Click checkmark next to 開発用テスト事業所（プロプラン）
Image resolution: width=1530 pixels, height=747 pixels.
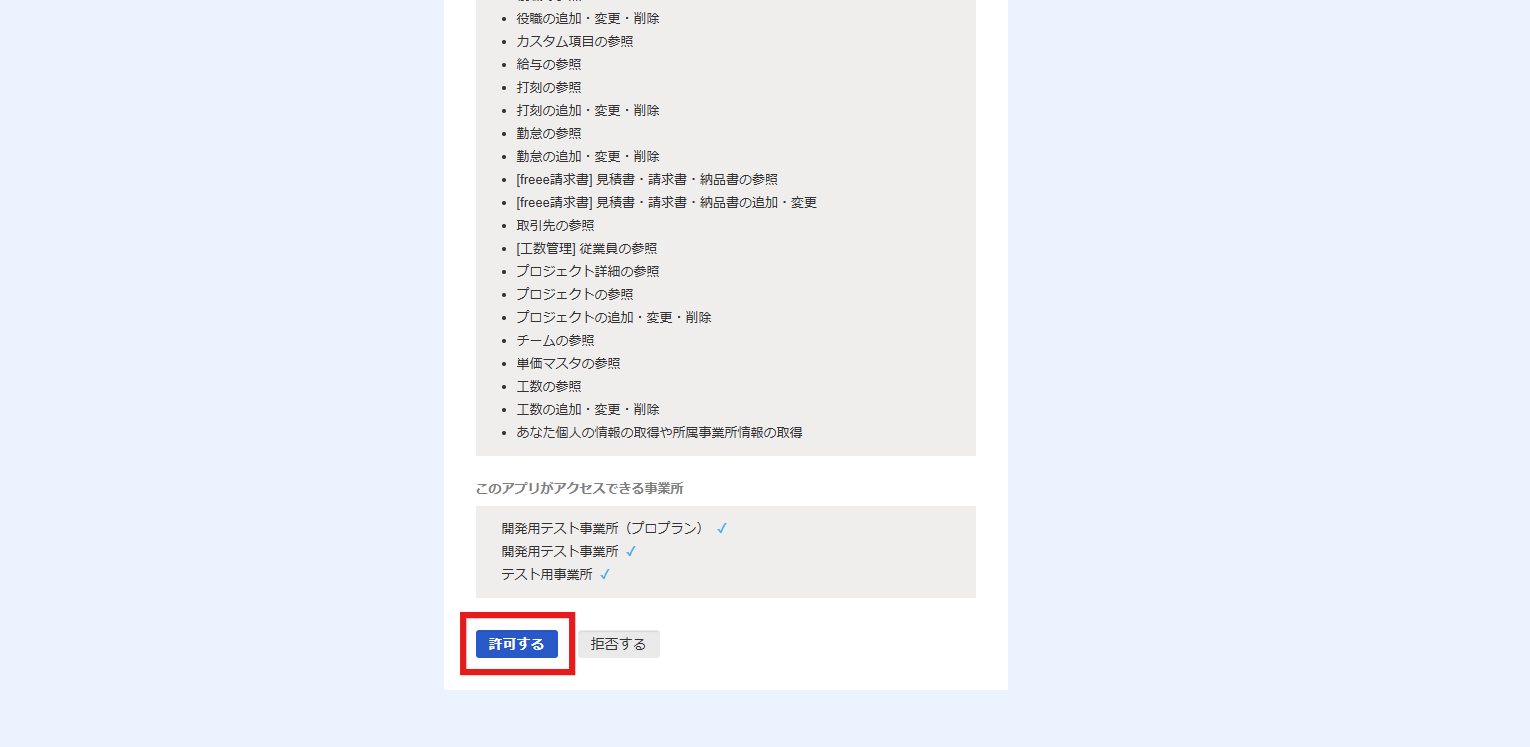tap(722, 528)
